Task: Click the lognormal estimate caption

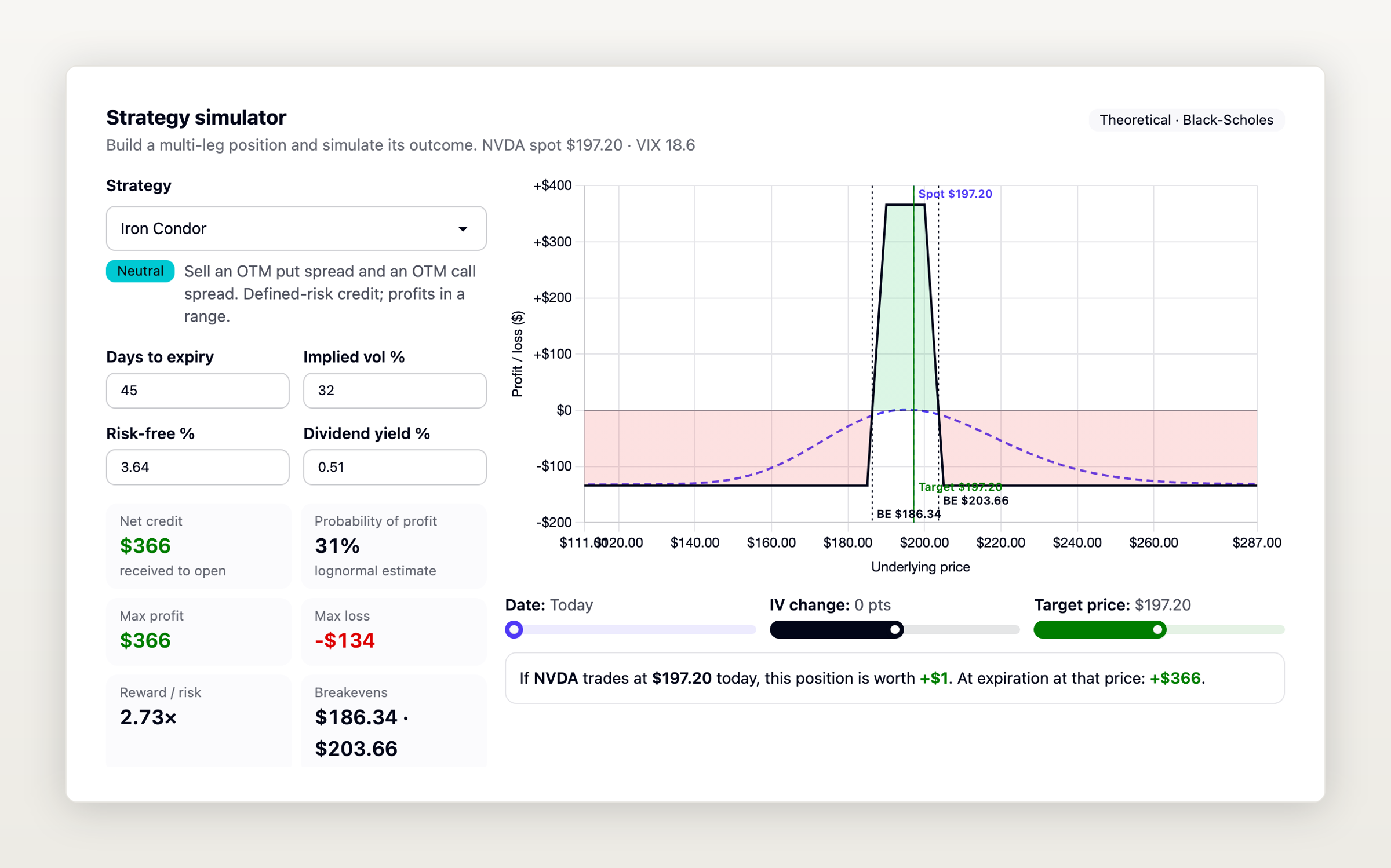Action: 375,571
